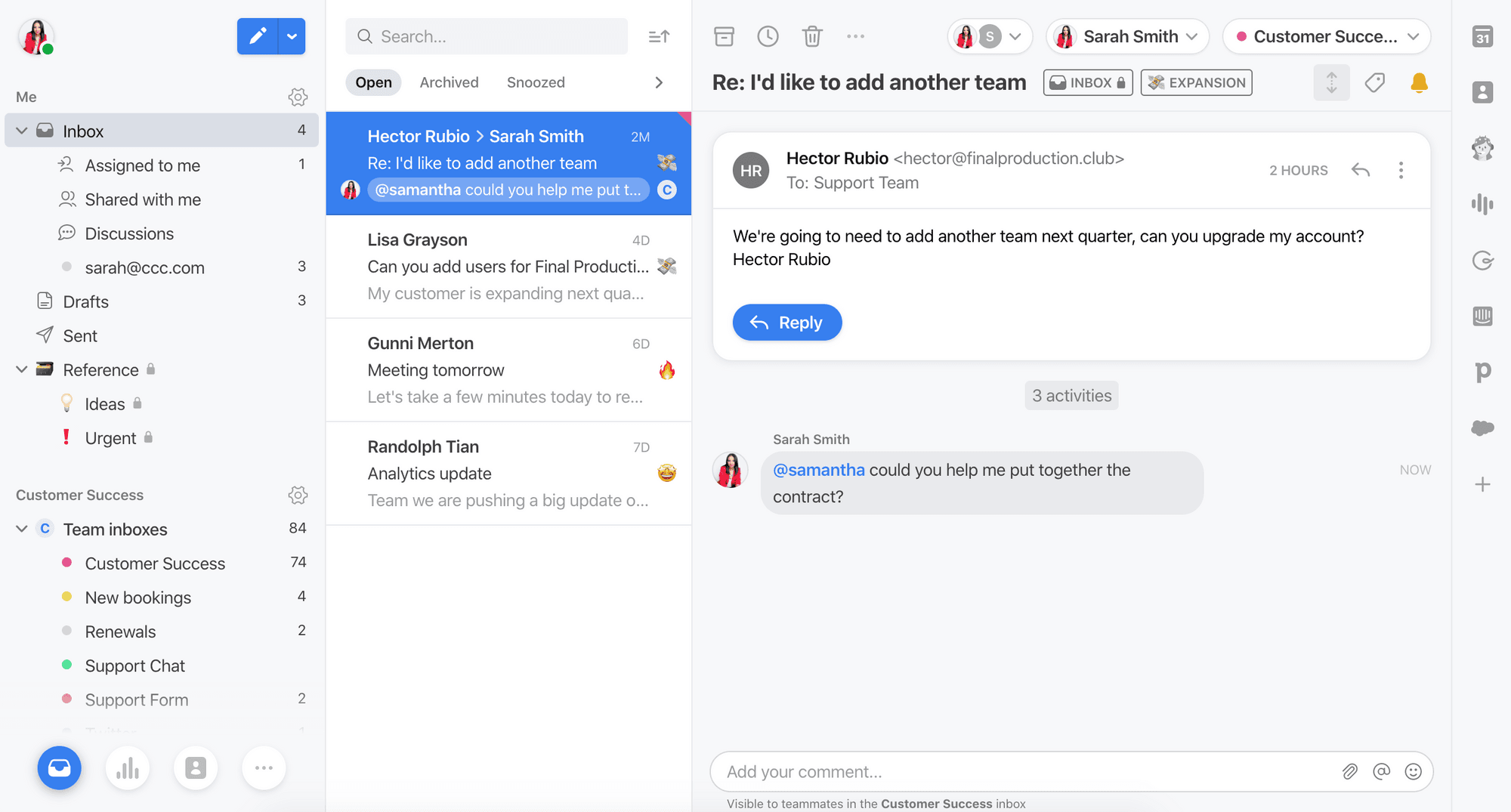Open contacts in bottom navigation
The width and height of the screenshot is (1511, 812).
(196, 768)
